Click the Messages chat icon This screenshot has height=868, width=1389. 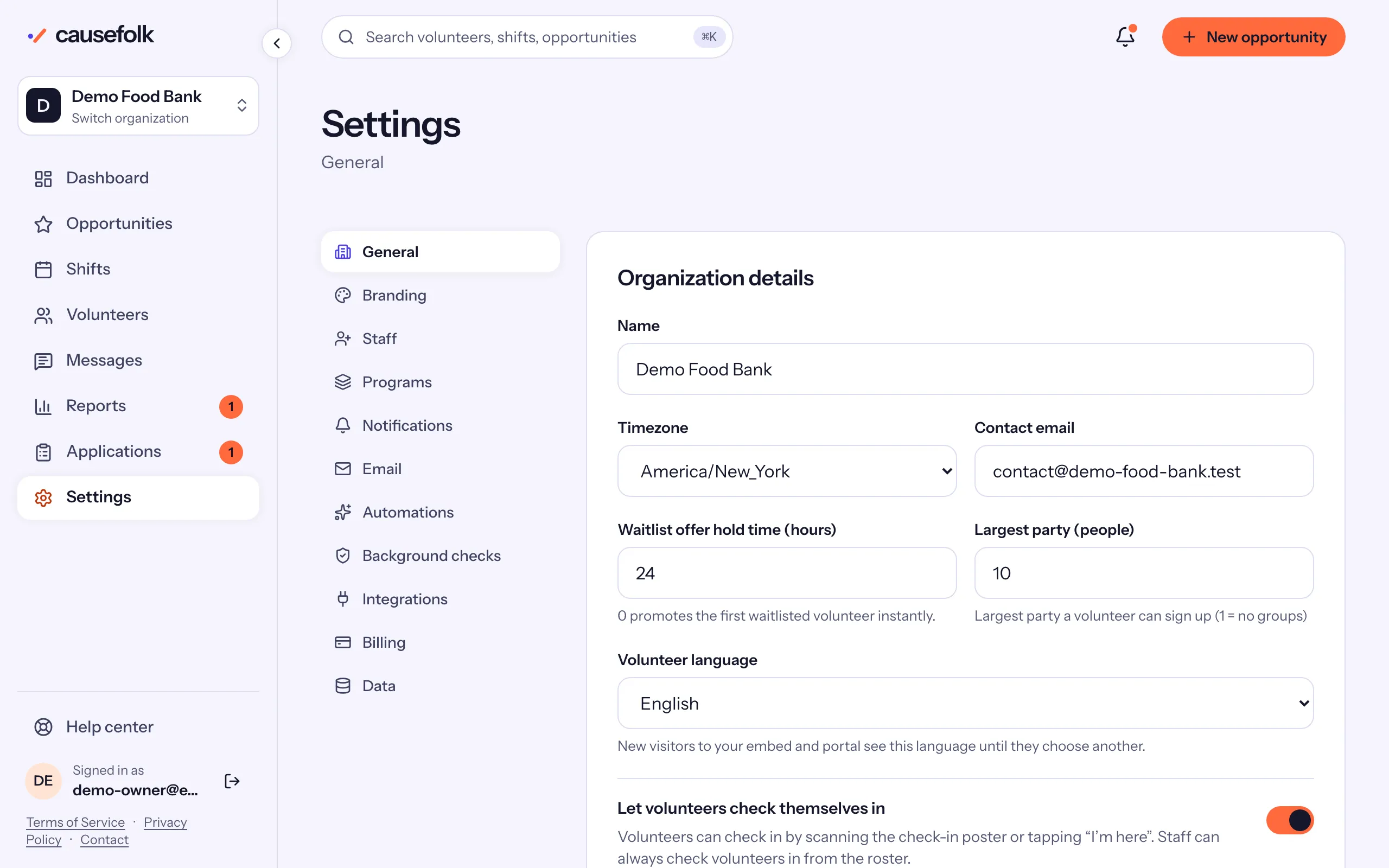tap(43, 361)
